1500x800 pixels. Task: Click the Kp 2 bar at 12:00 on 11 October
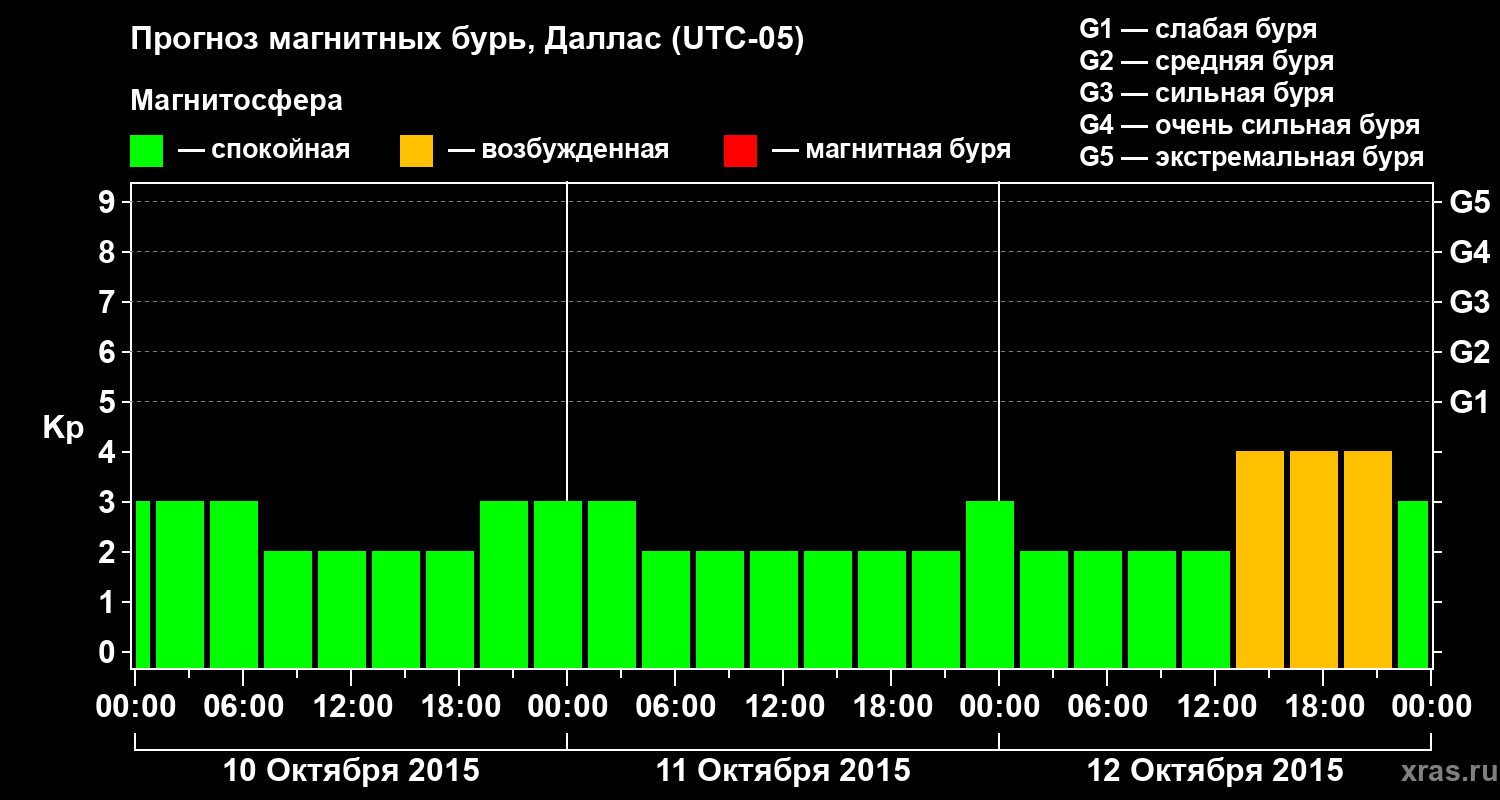[x=774, y=609]
